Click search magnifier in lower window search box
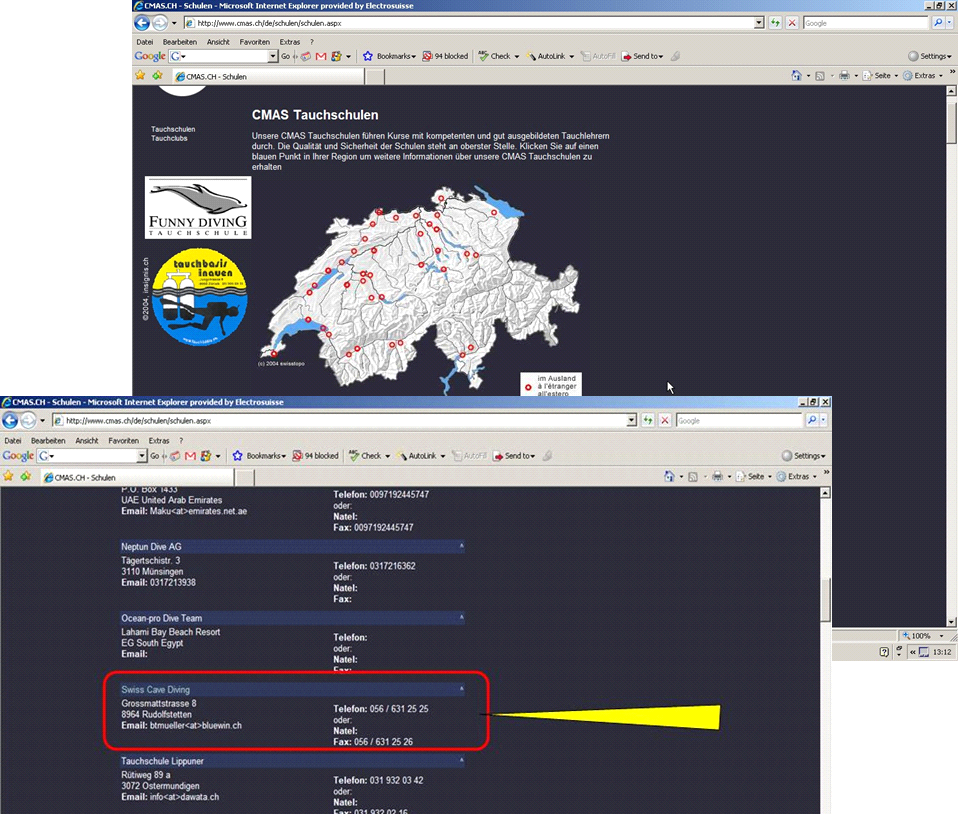959x815 pixels. (x=811, y=421)
